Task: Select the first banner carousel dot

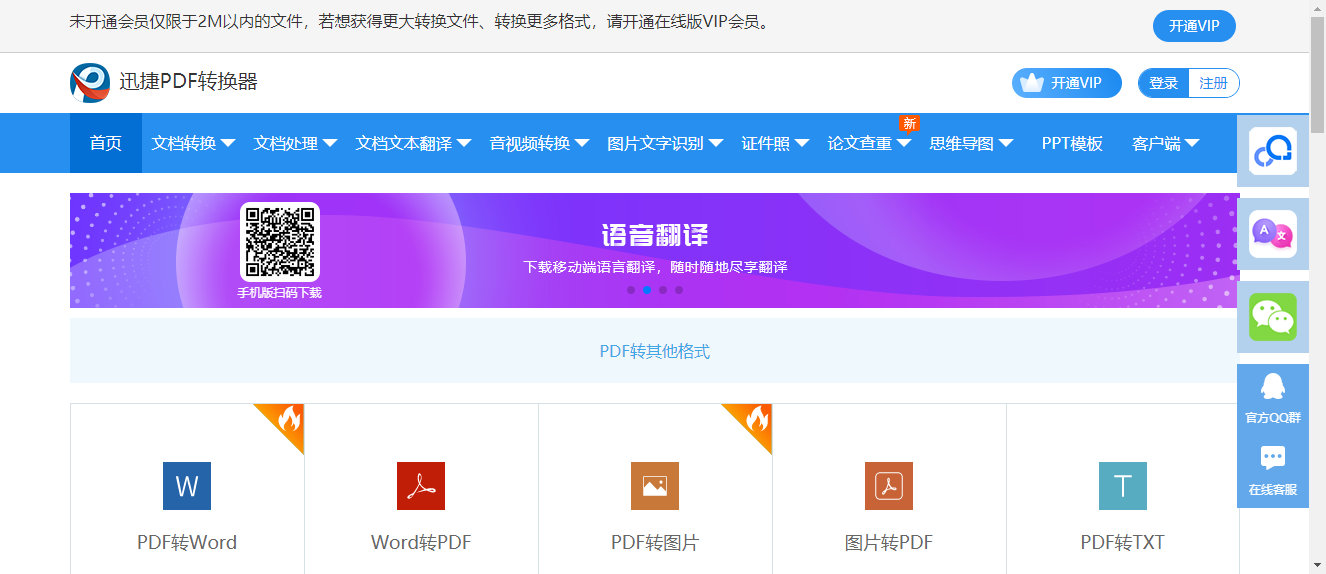Action: point(631,290)
